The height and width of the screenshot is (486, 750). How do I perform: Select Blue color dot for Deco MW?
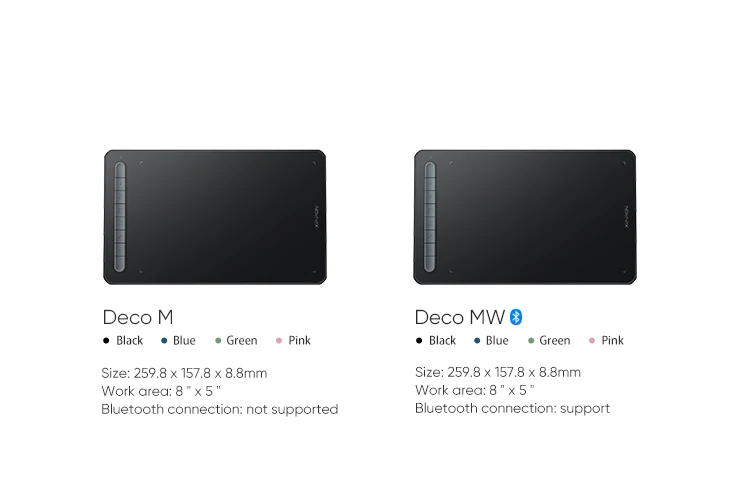pos(477,341)
